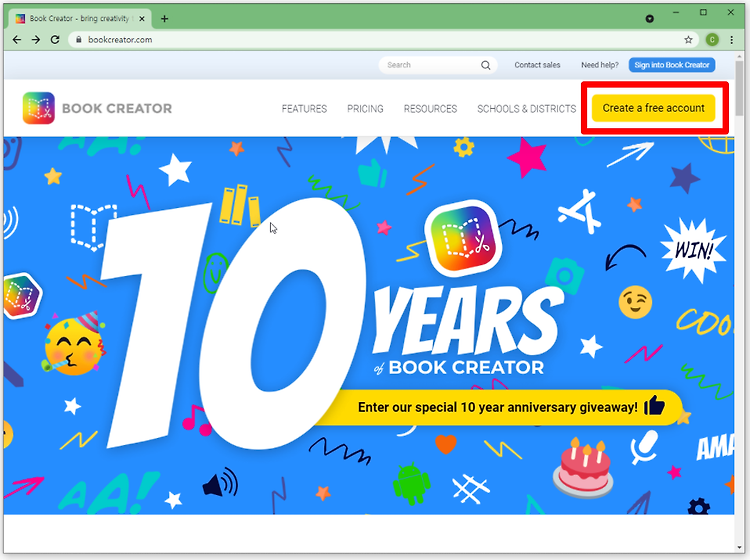Close the Book Creator tab
The height and width of the screenshot is (560, 750).
coord(142,19)
